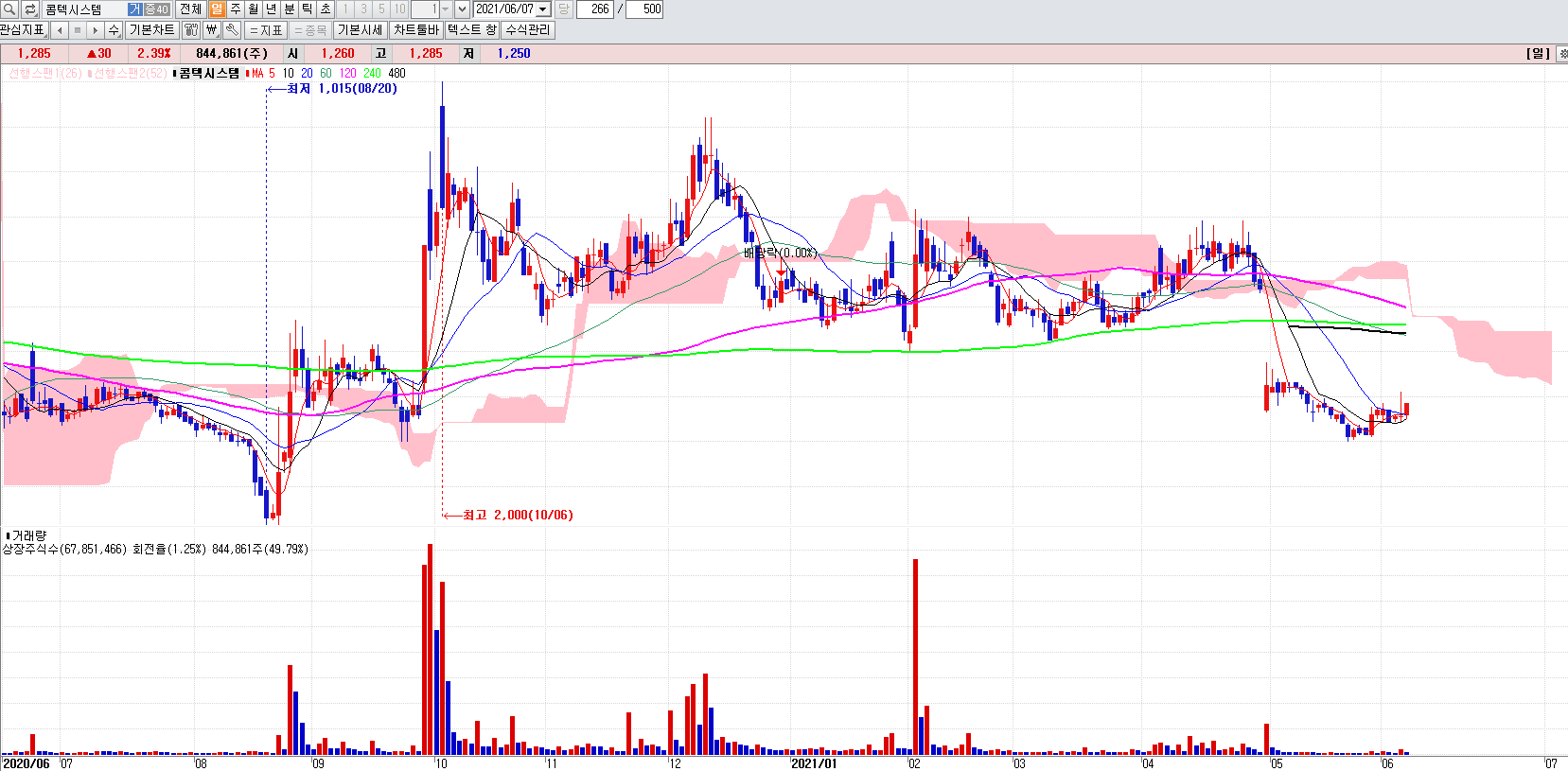Viewport: 1568px width, 771px height.
Task: Open the interval value dropdown
Action: pyautogui.click(x=445, y=9)
